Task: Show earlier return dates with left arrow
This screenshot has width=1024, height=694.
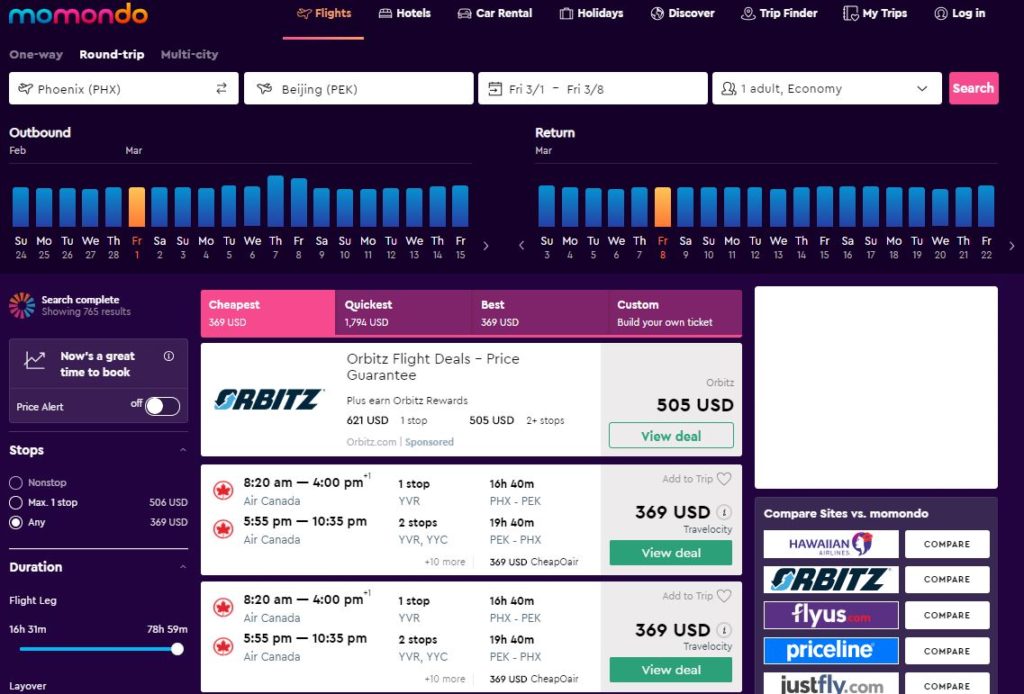Action: [x=521, y=245]
